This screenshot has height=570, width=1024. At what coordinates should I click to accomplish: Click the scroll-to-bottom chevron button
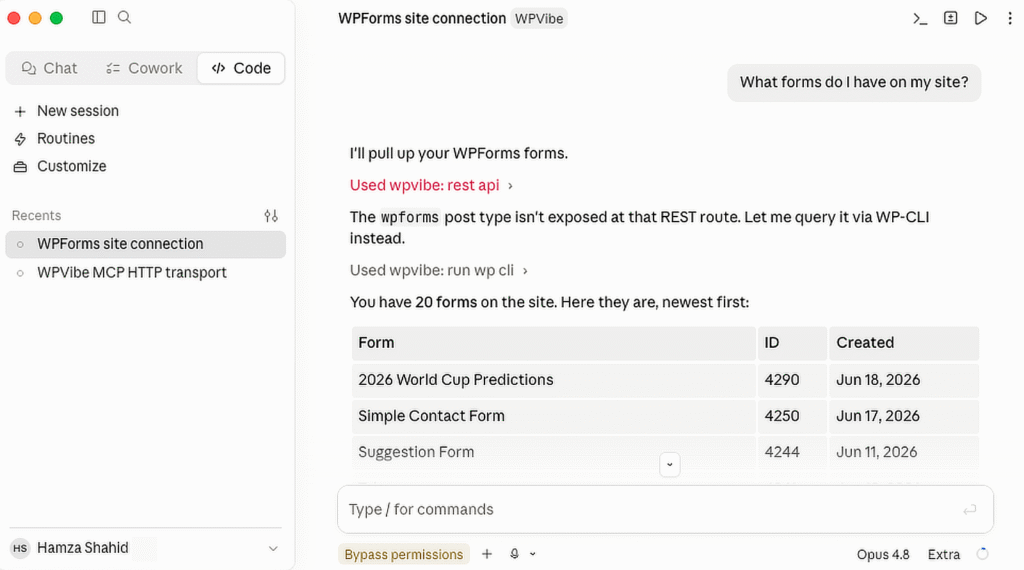point(669,464)
